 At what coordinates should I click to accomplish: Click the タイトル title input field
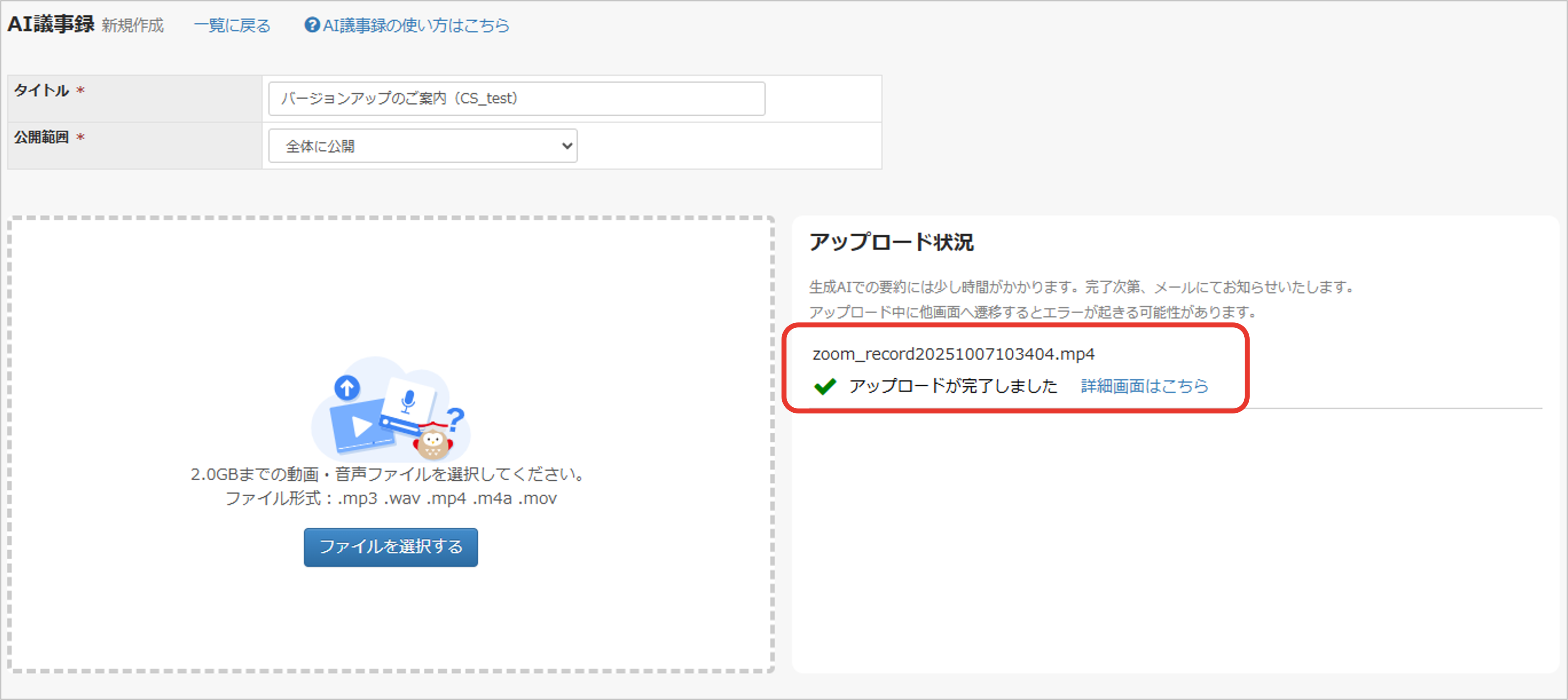tap(516, 98)
